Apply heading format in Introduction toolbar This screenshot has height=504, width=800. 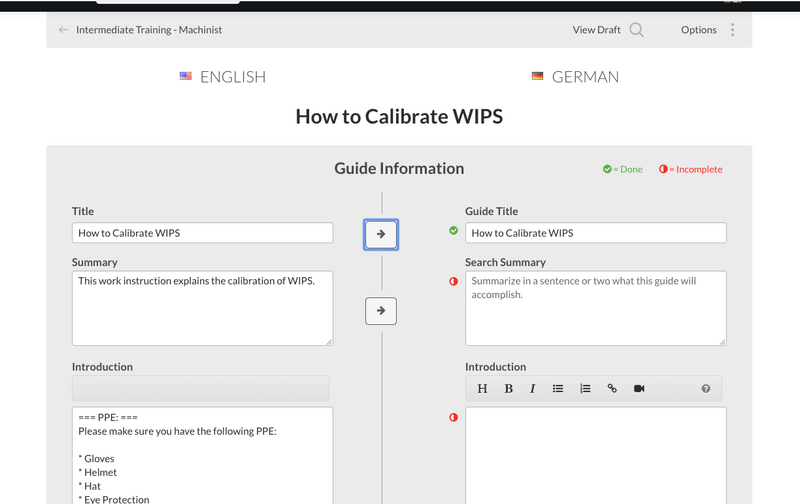[483, 388]
